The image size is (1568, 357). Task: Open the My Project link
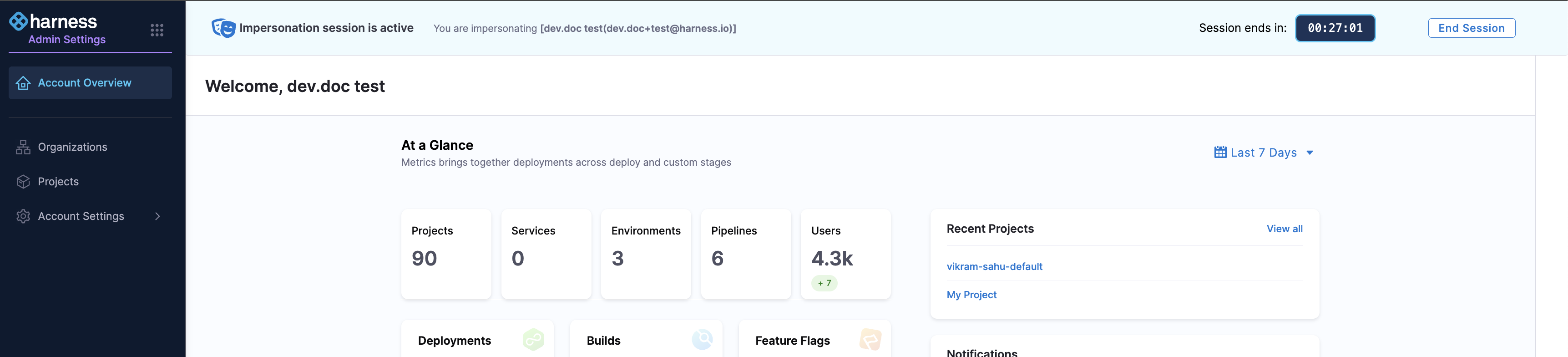click(x=971, y=295)
